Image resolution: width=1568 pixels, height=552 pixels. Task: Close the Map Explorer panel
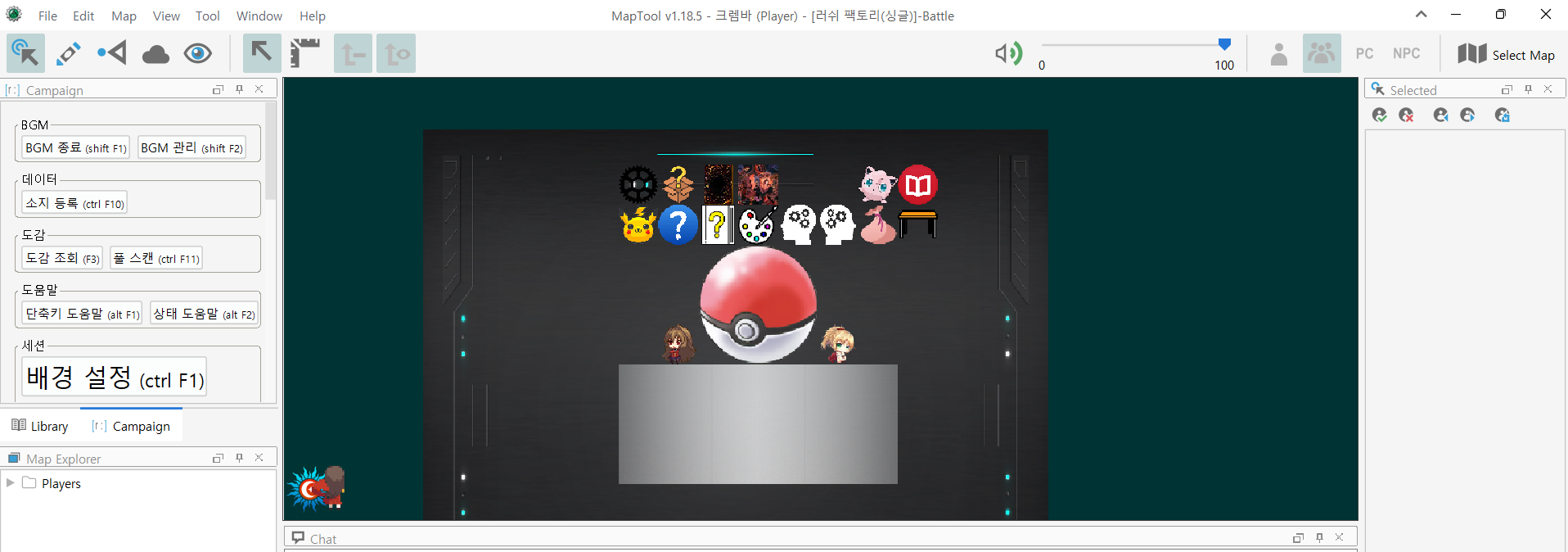[259, 458]
